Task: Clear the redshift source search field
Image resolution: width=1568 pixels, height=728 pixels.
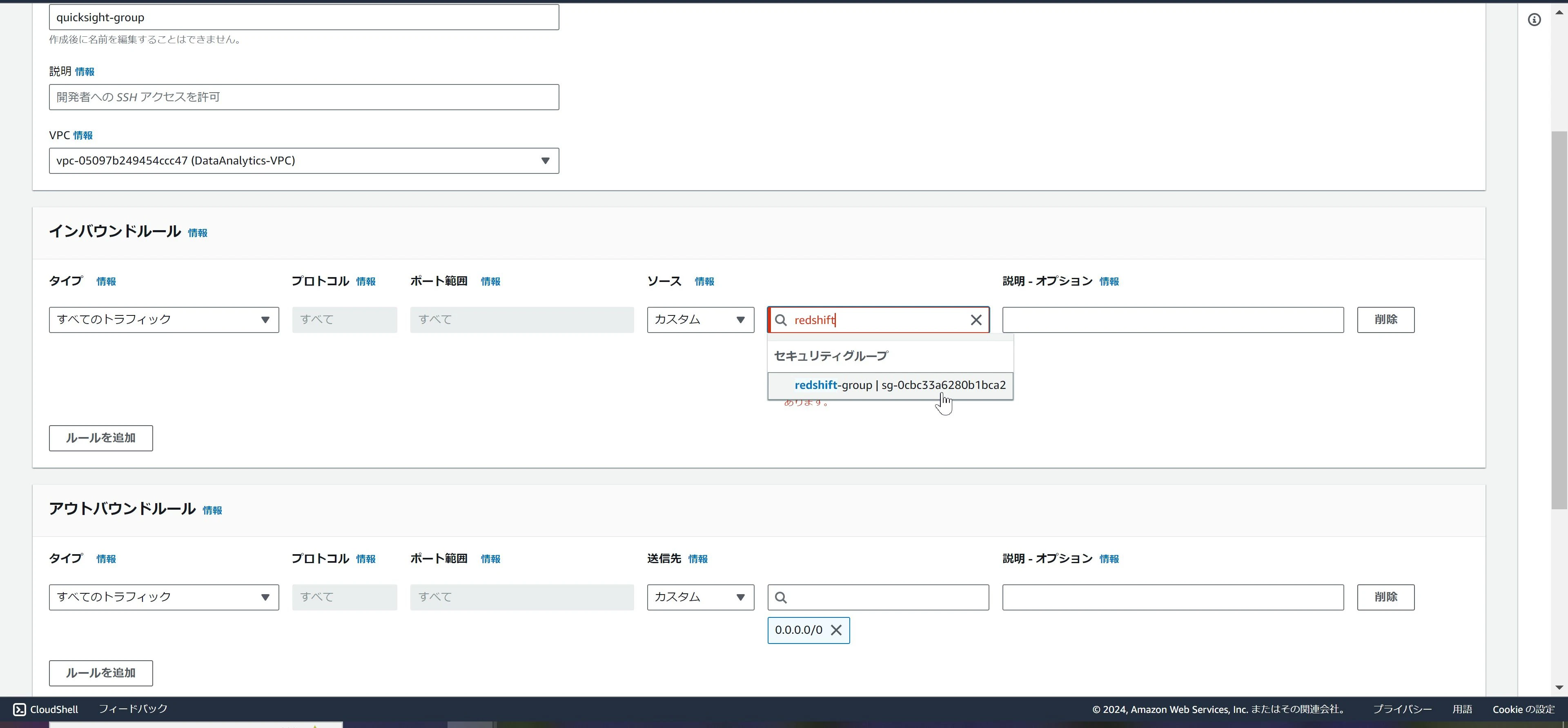Action: click(x=976, y=320)
